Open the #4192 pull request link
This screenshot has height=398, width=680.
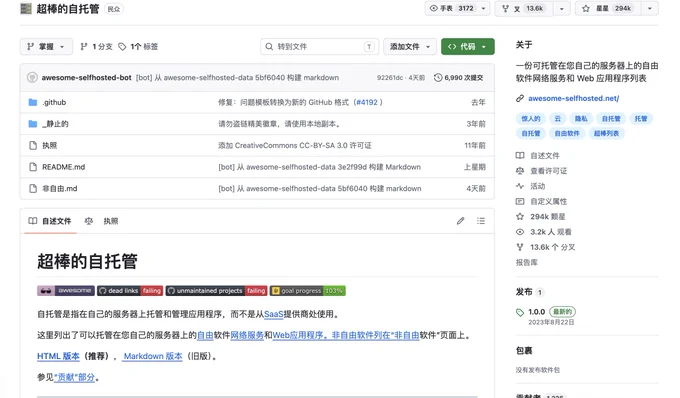point(366,102)
